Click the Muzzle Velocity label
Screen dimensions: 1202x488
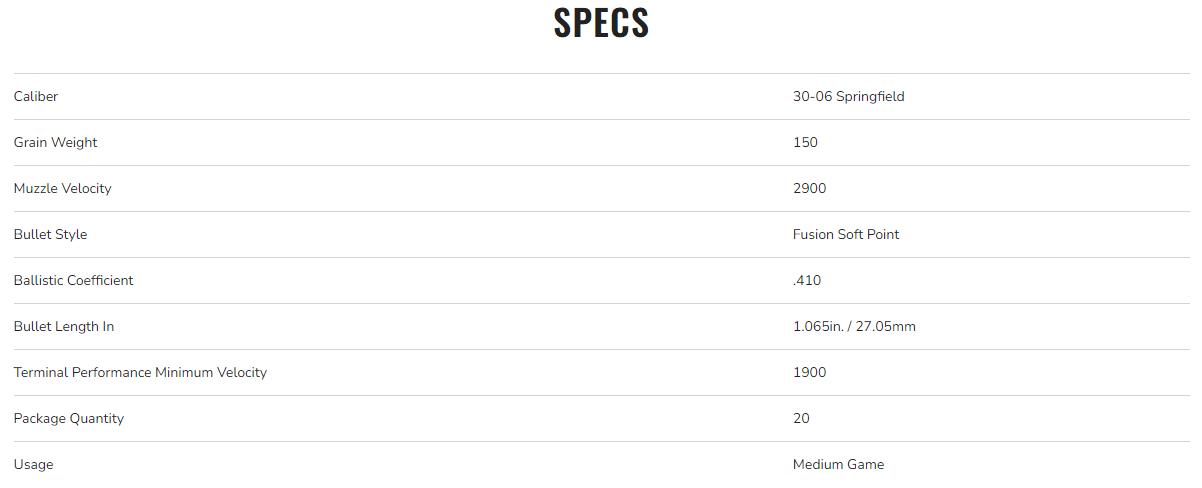(x=62, y=189)
